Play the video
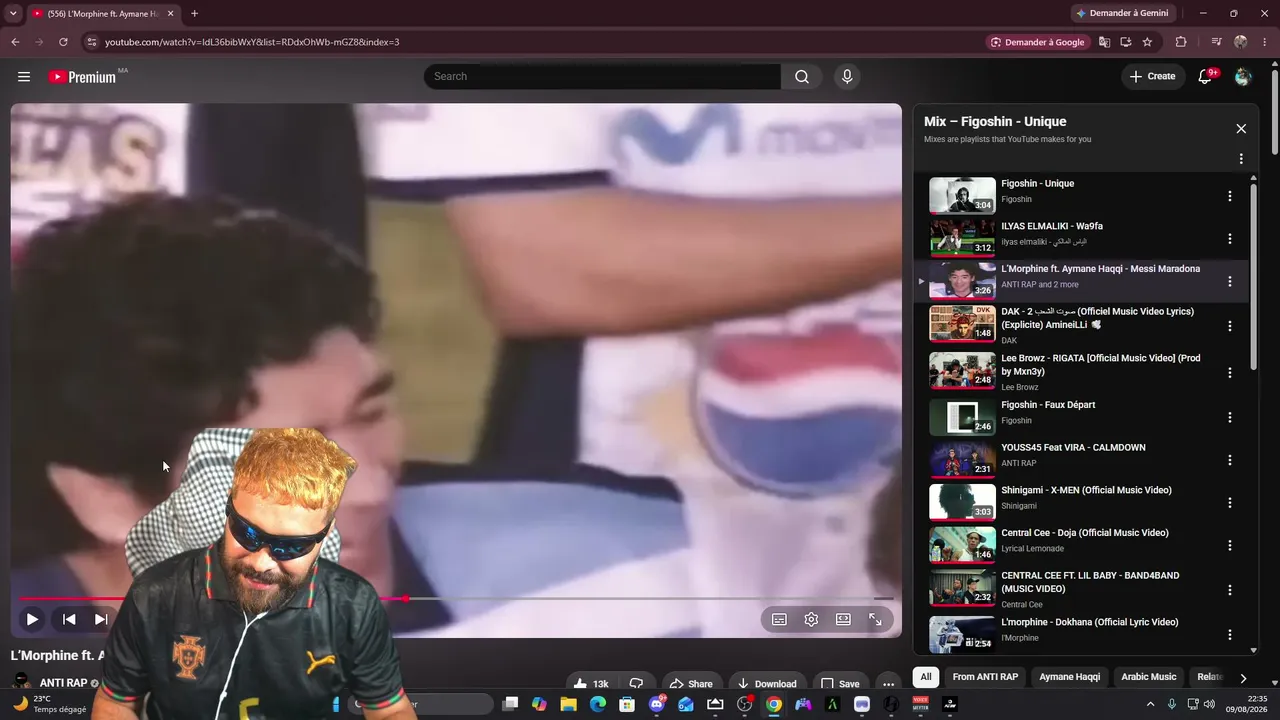The image size is (1280, 720). pyautogui.click(x=32, y=620)
